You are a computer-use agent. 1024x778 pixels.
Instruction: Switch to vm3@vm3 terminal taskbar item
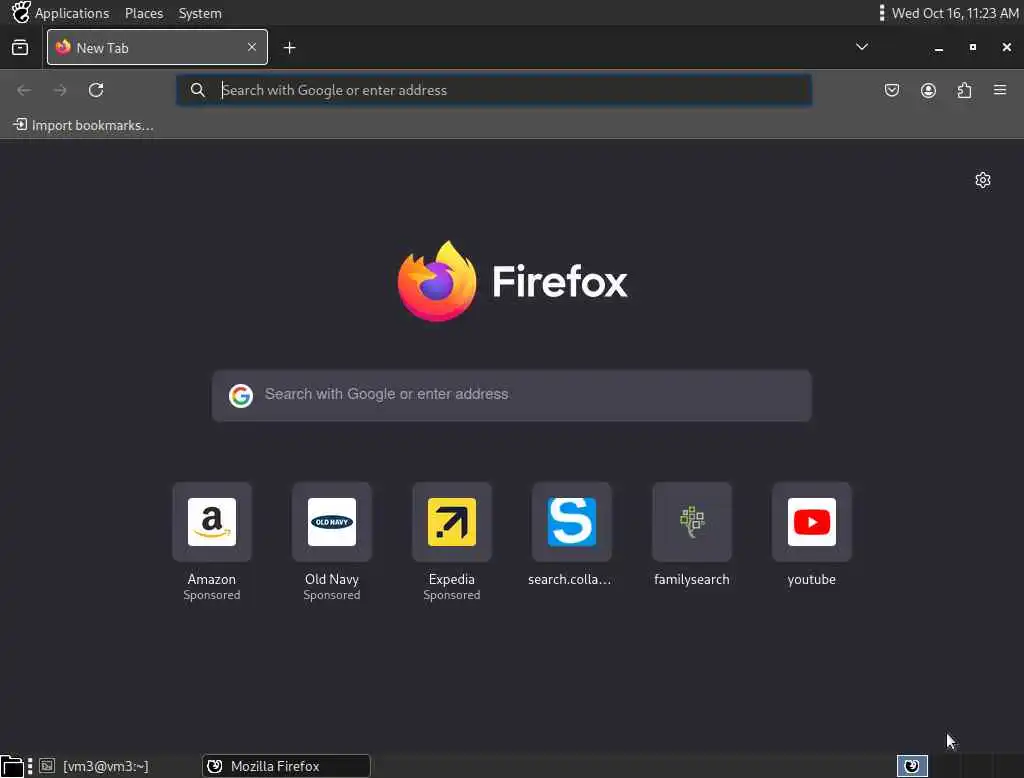point(93,766)
